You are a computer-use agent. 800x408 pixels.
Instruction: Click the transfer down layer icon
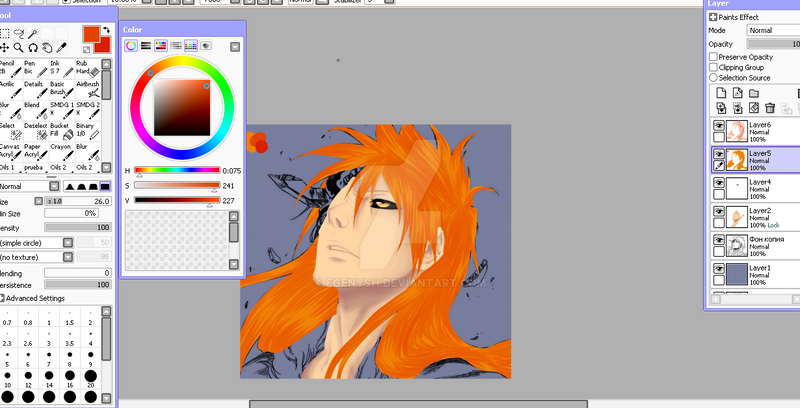point(721,108)
